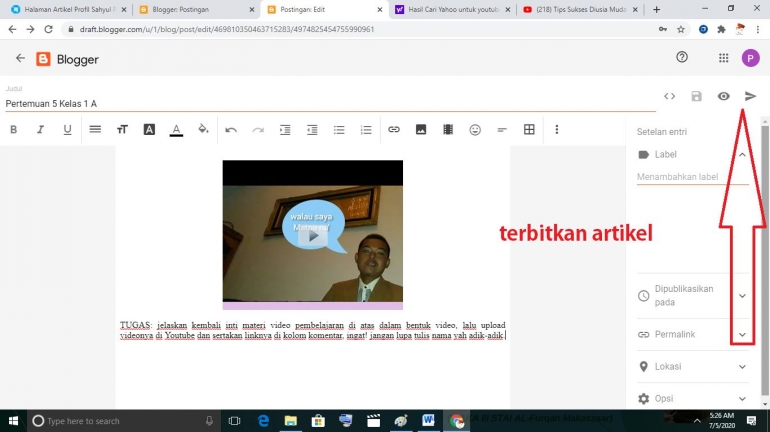Open Windows Start menu
Image resolution: width=770 pixels, height=432 pixels.
(13, 421)
